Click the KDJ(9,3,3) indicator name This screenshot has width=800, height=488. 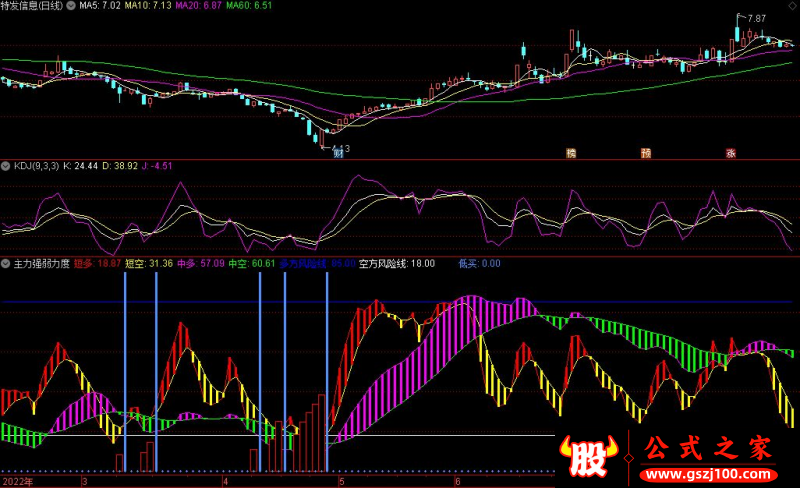pos(36,166)
